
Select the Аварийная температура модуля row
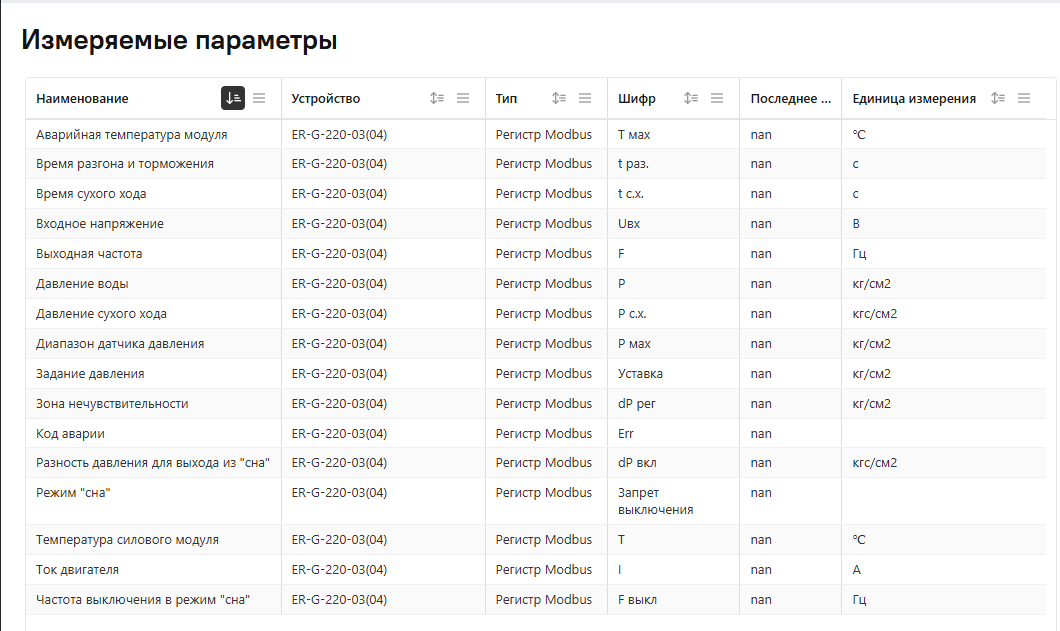pos(131,134)
